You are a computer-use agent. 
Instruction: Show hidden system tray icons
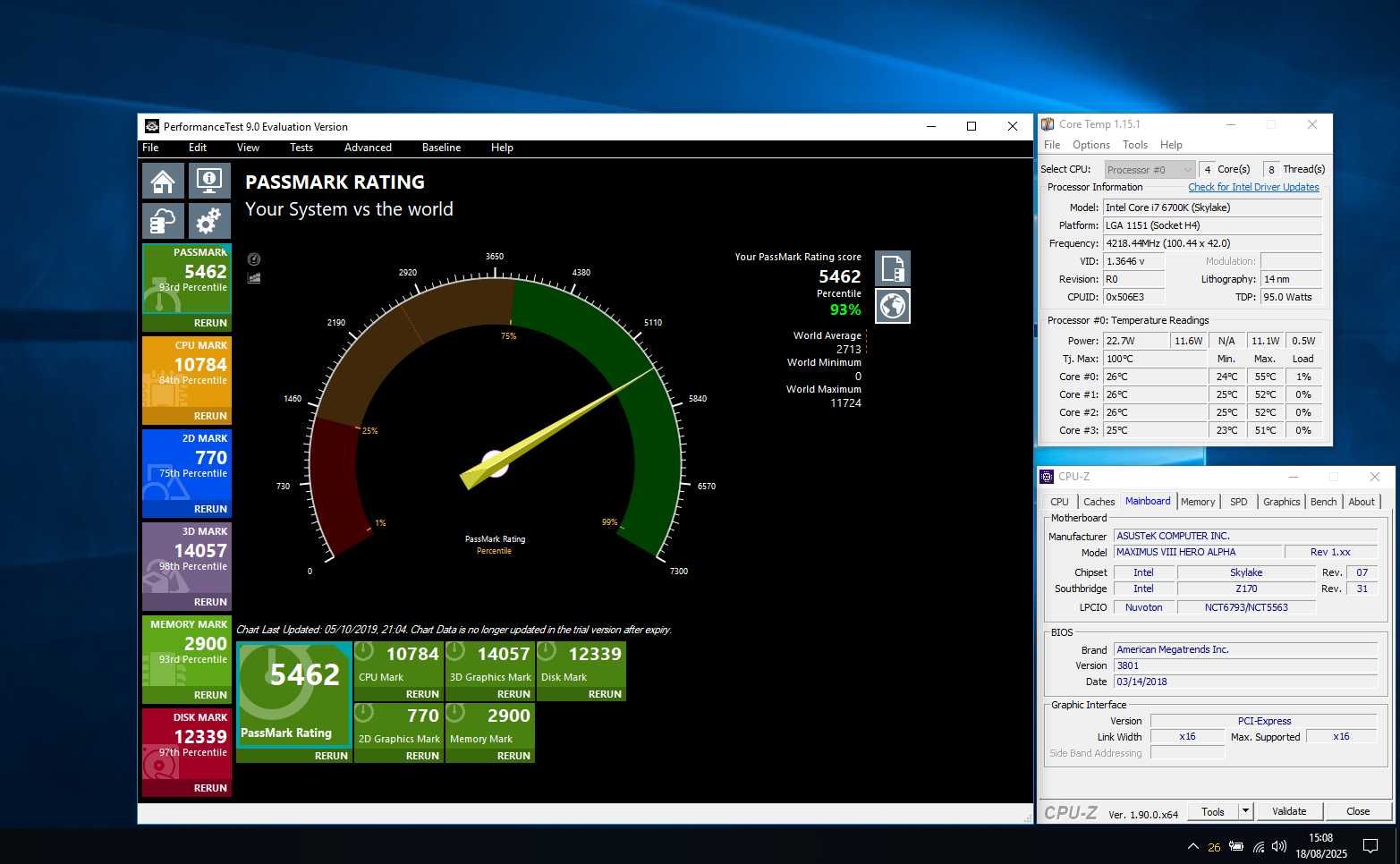(1192, 846)
